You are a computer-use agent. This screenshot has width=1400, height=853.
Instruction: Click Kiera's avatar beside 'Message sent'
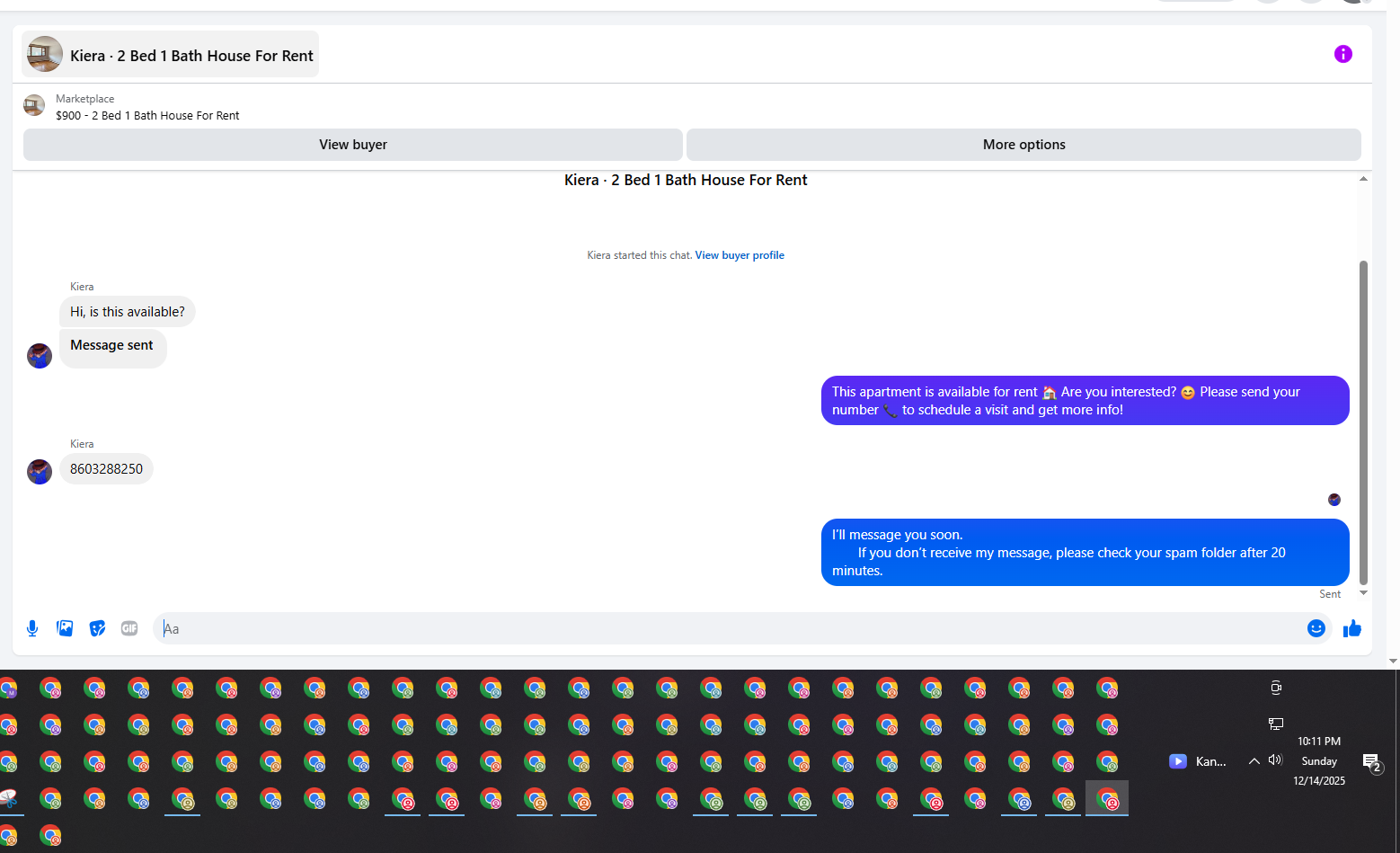(x=40, y=356)
